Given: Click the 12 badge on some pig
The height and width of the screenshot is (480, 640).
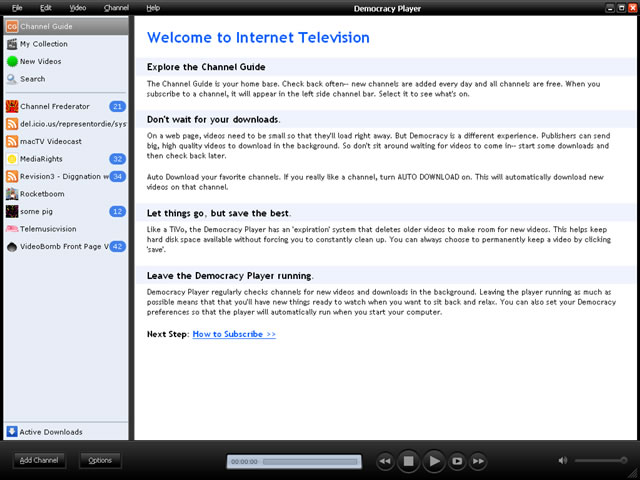Looking at the screenshot, I should pos(118,211).
